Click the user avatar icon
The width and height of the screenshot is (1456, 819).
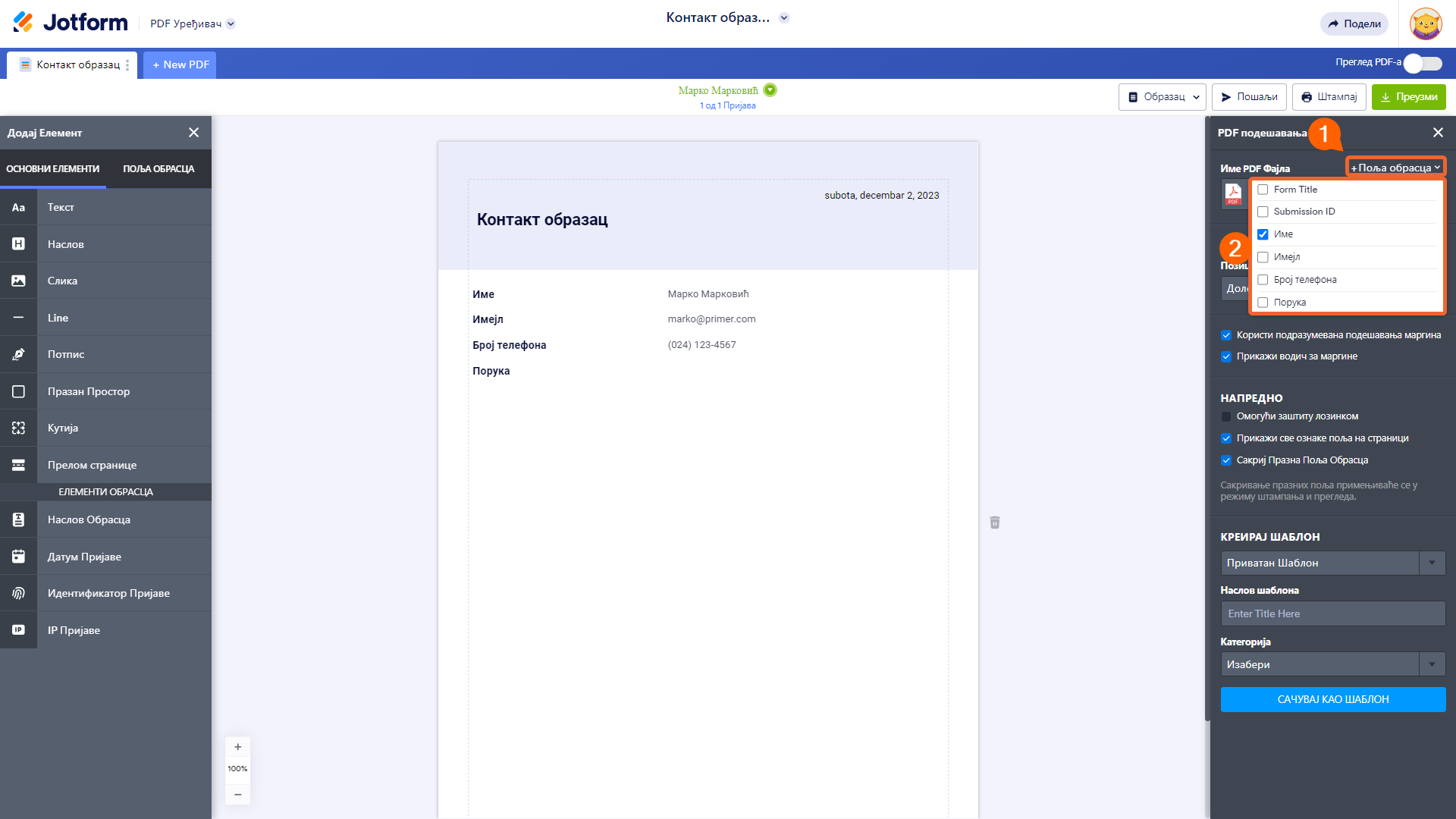[1425, 24]
